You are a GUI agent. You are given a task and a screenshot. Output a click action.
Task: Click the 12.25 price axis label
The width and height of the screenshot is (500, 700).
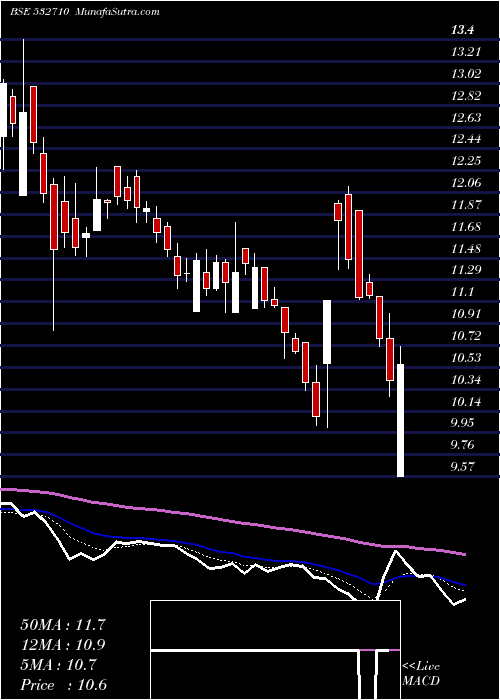pyautogui.click(x=466, y=161)
